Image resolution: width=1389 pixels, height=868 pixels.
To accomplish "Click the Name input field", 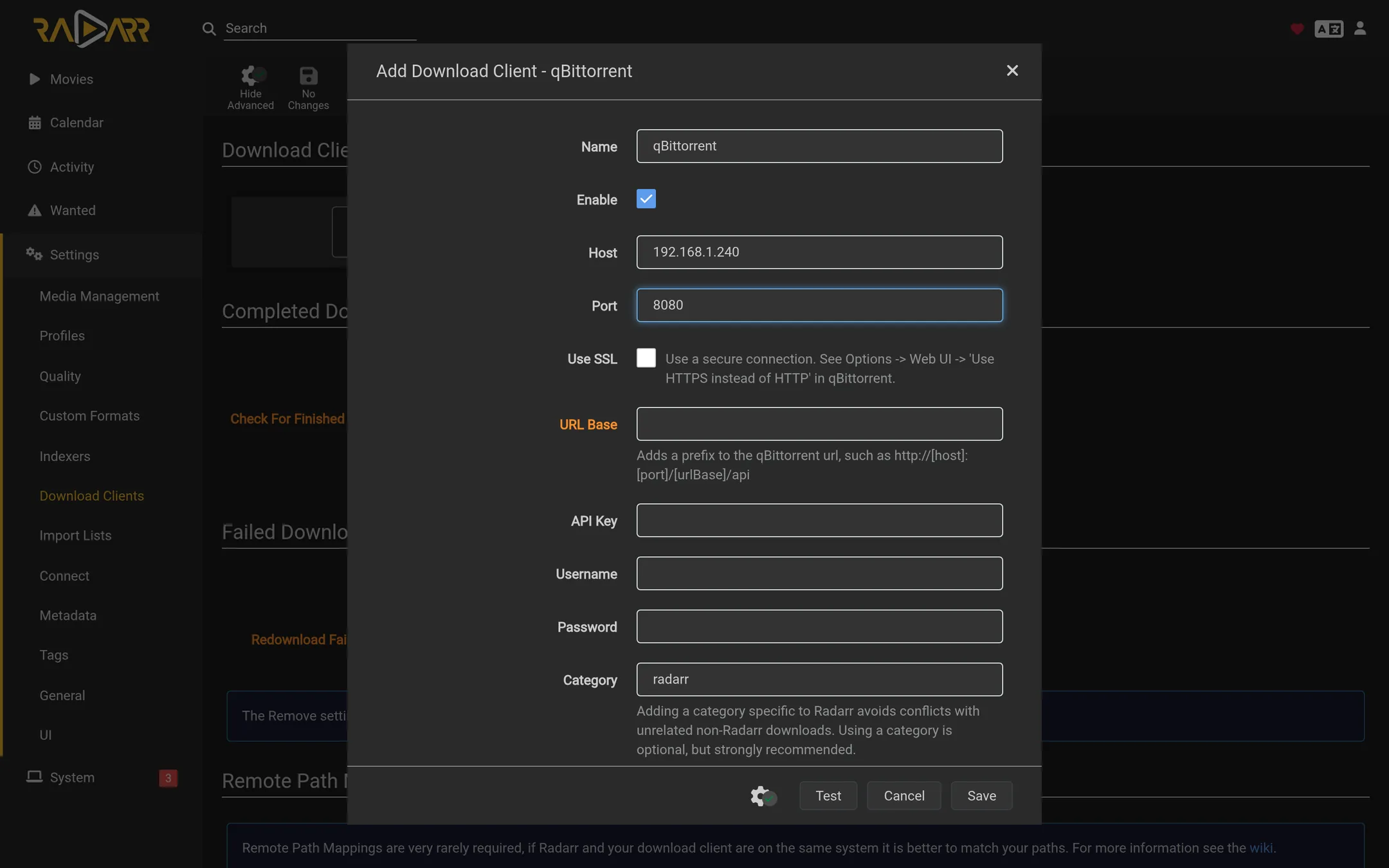I will click(x=819, y=146).
